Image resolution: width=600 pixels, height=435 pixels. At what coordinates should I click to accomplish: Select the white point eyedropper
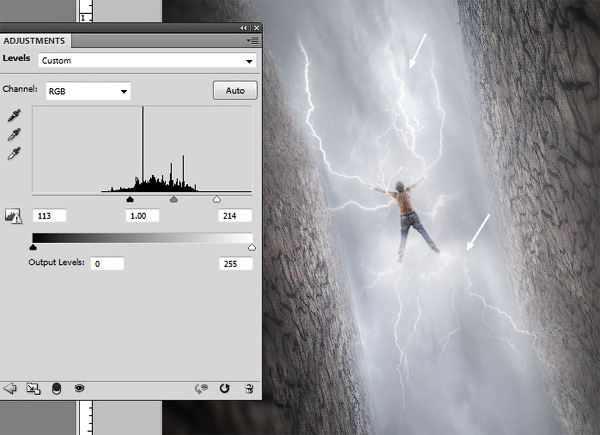coord(15,154)
